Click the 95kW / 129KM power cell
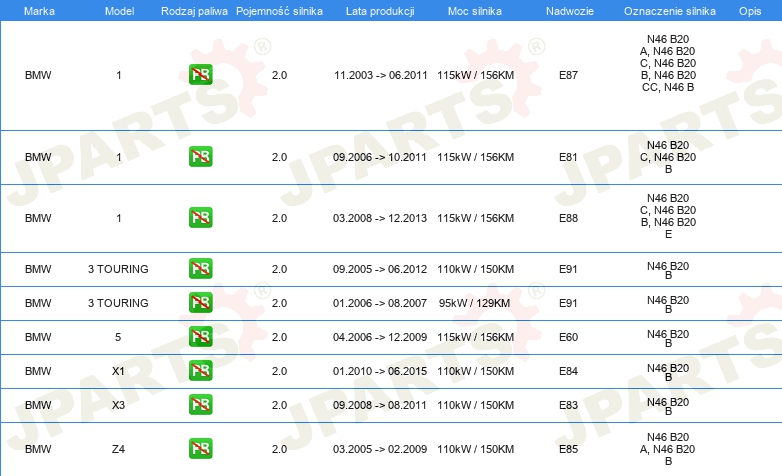This screenshot has width=782, height=476. tap(474, 303)
